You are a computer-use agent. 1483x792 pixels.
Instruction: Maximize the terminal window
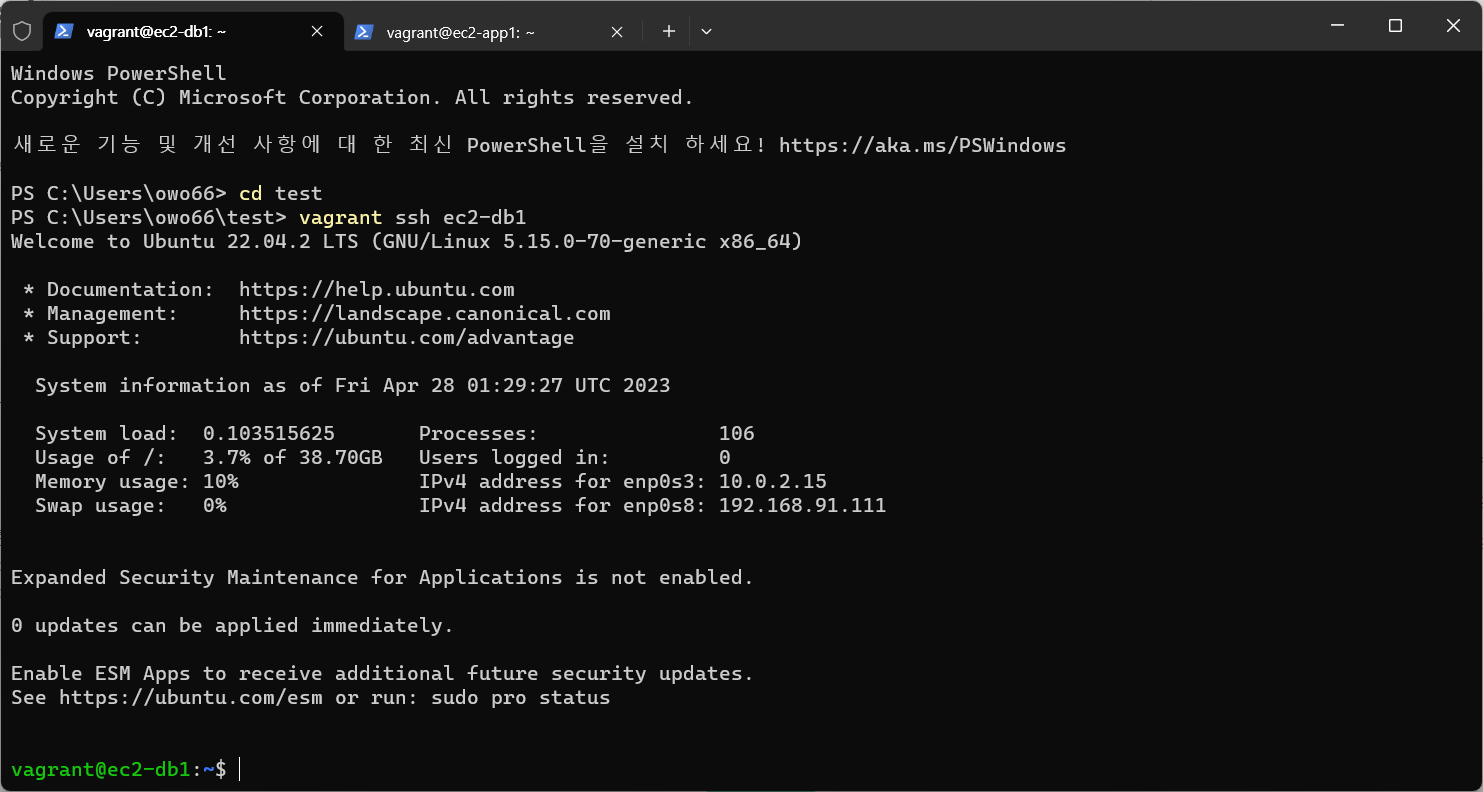tap(1395, 26)
